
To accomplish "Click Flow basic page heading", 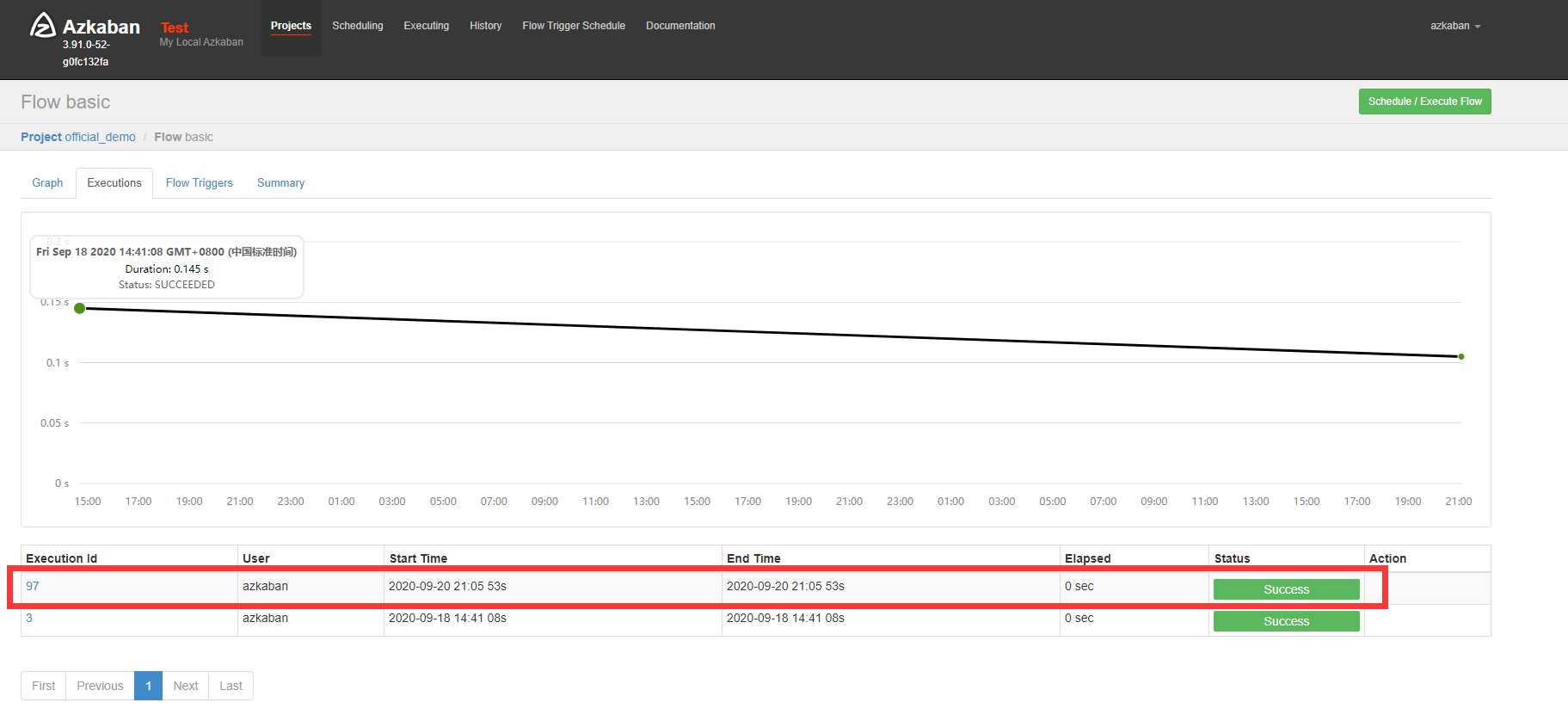I will pyautogui.click(x=65, y=102).
